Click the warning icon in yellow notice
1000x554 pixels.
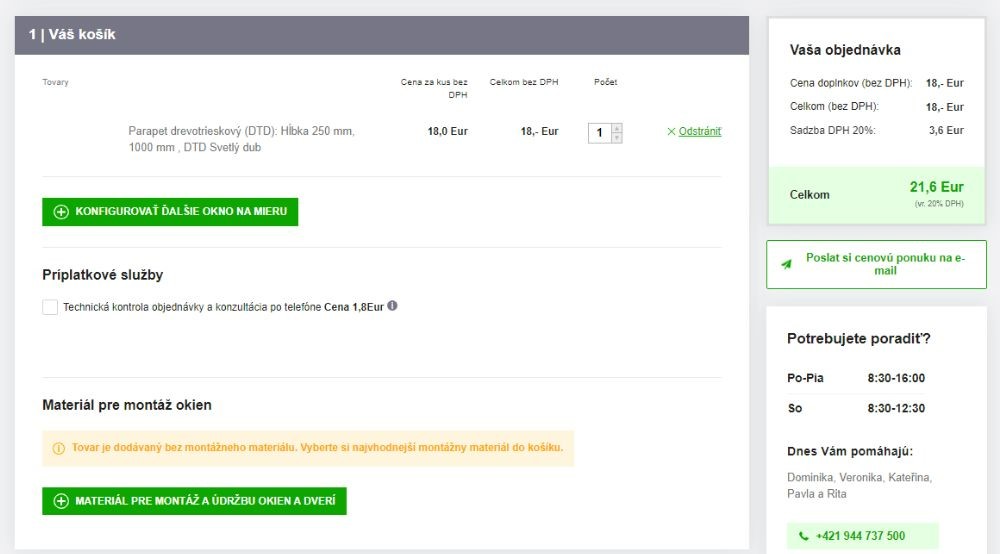tap(58, 448)
